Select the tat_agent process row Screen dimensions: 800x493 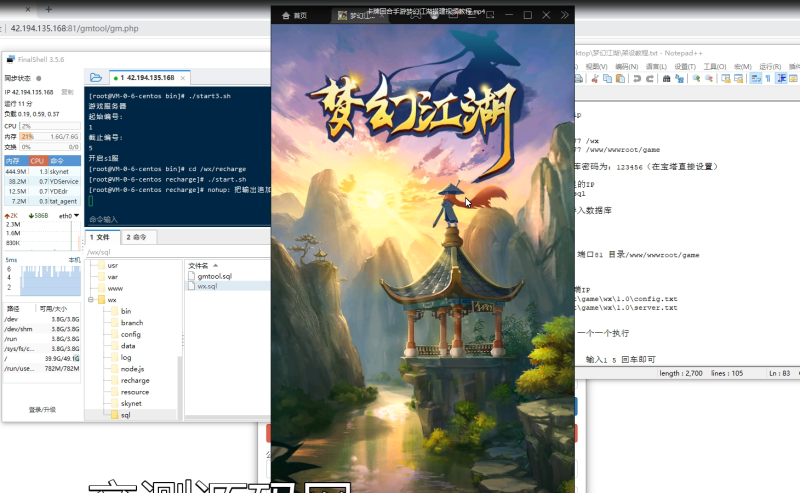pos(42,201)
